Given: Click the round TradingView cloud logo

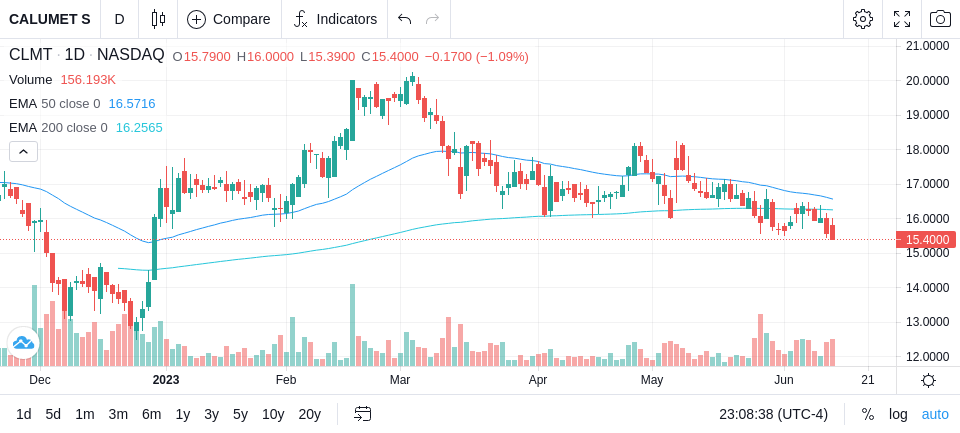Looking at the screenshot, I should point(23,343).
